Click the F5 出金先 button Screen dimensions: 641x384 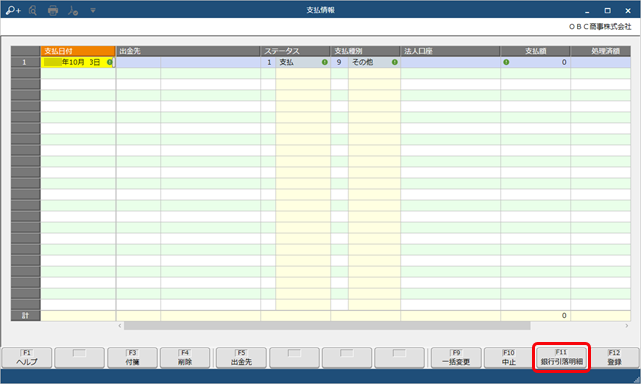coord(241,358)
